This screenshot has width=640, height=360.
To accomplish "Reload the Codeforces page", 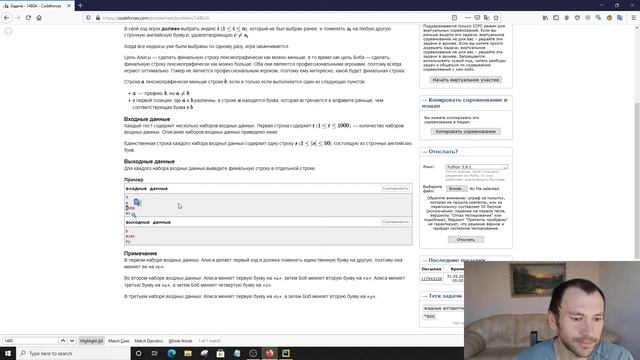I will pos(28,18).
